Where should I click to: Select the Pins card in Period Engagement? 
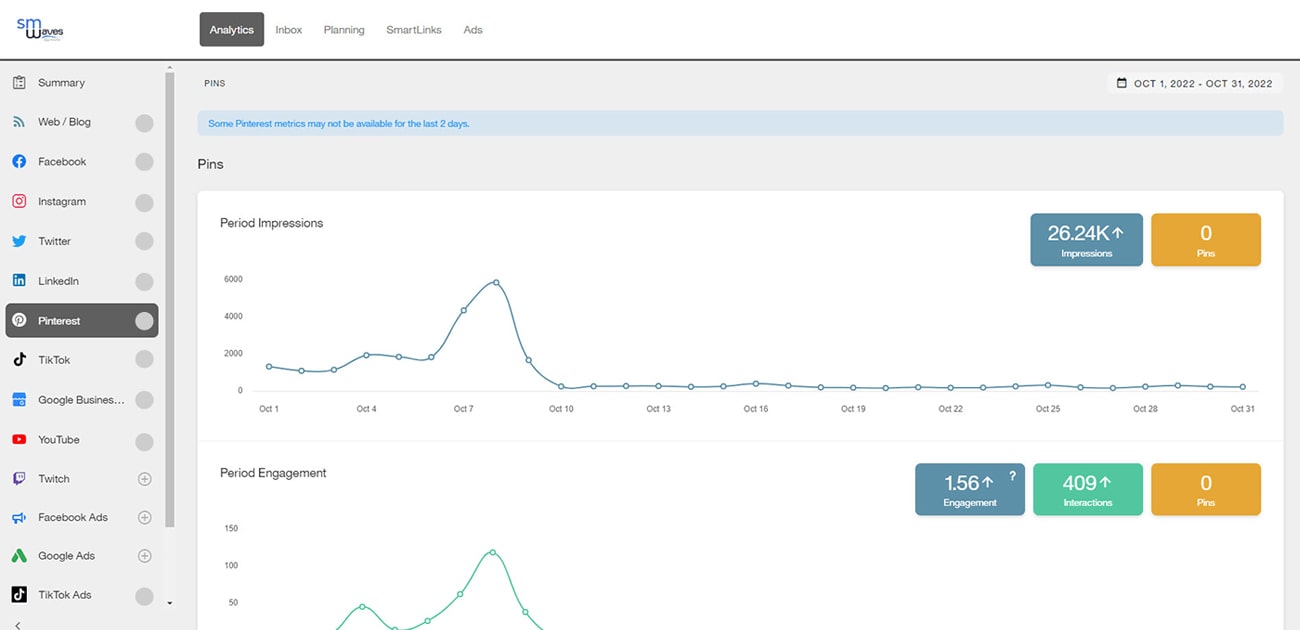(1206, 489)
